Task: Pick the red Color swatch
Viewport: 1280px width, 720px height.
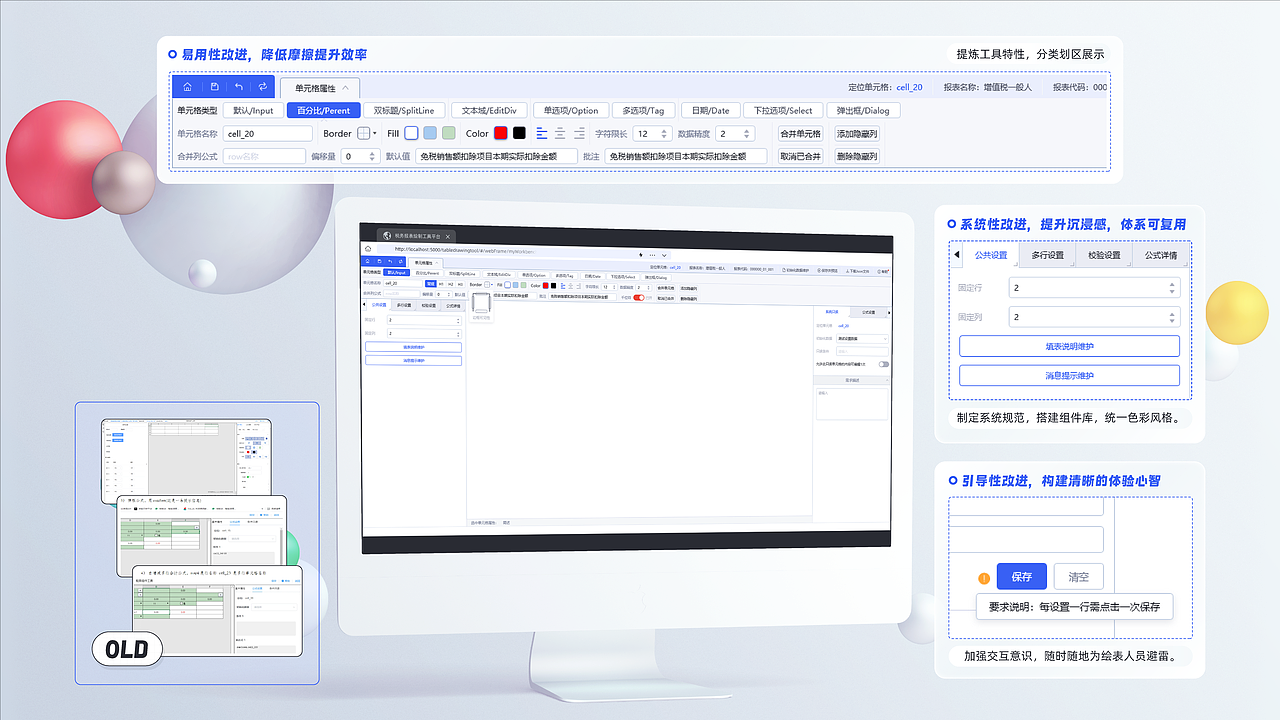Action: (x=500, y=133)
